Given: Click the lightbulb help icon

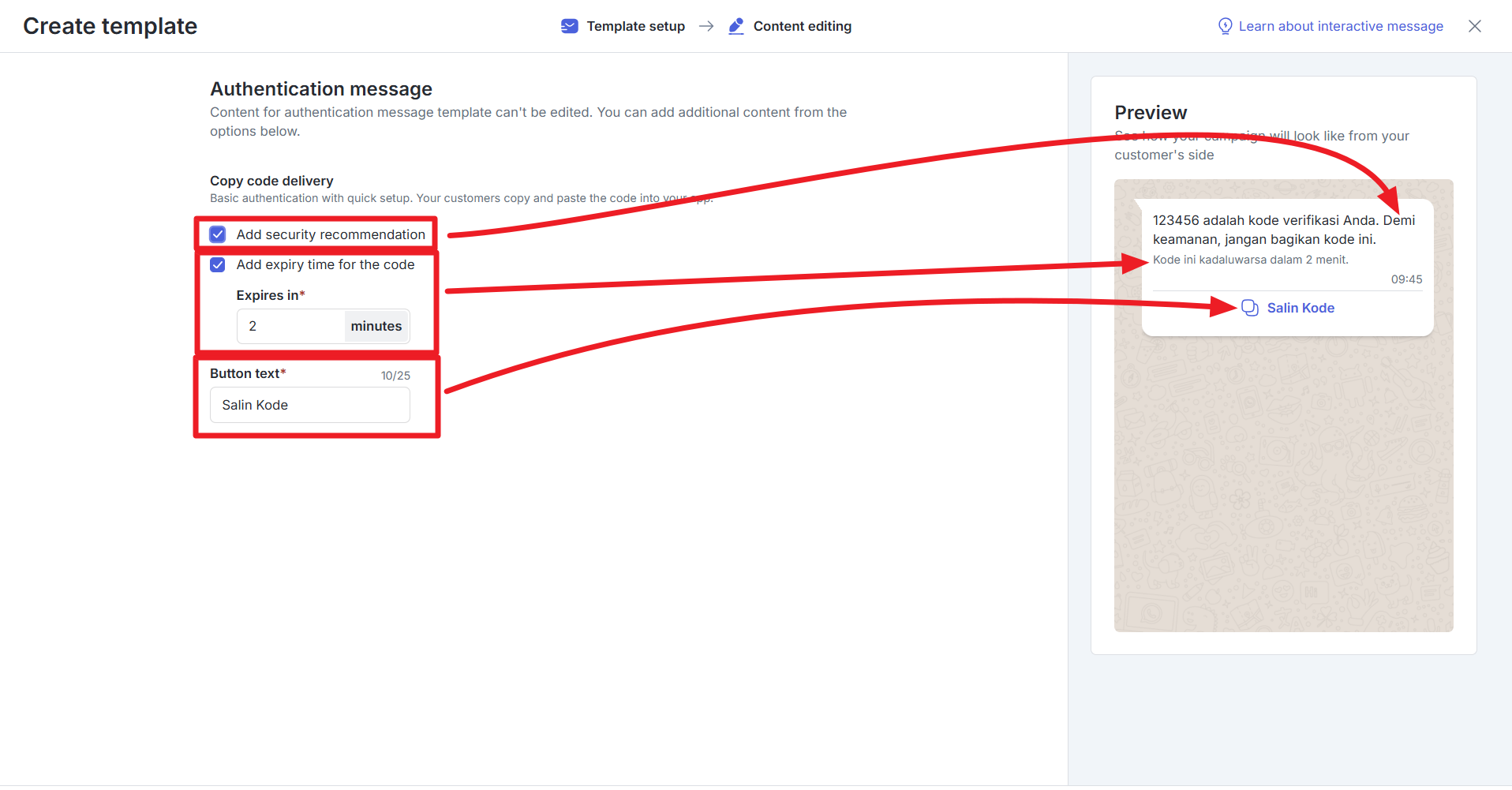Looking at the screenshot, I should pyautogui.click(x=1225, y=26).
